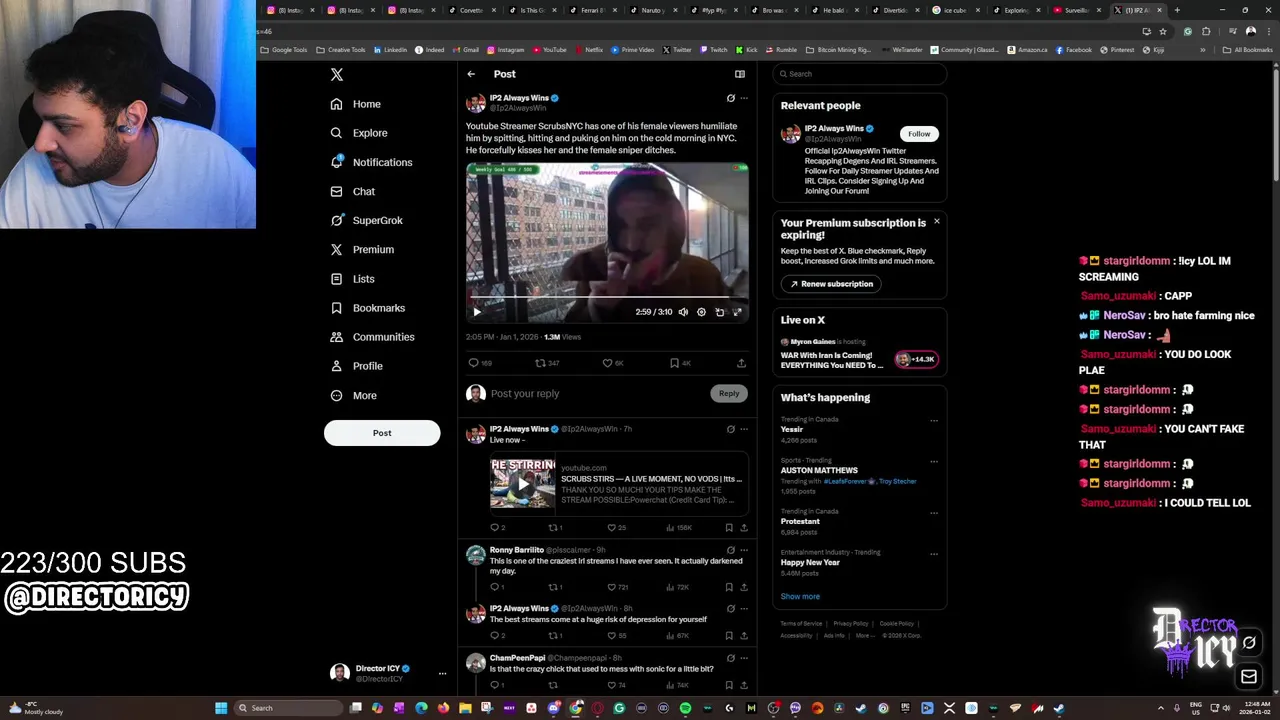This screenshot has height=720, width=1280.
Task: Open Chat in the sidebar
Action: [x=352, y=191]
